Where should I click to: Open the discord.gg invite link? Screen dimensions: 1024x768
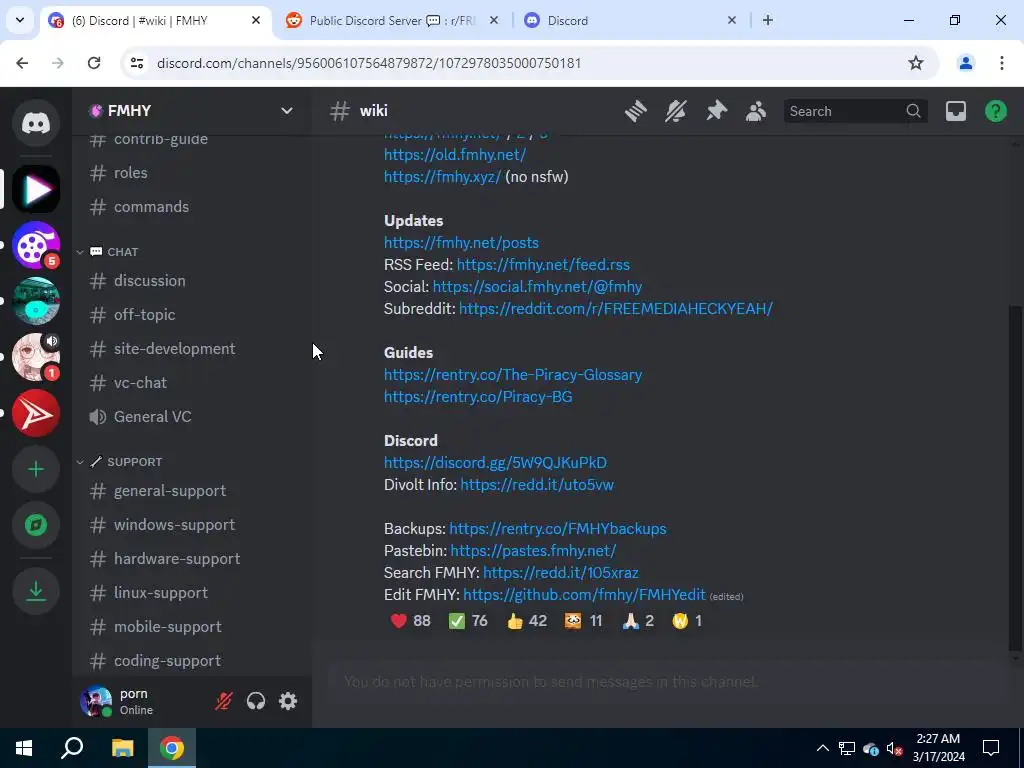click(495, 462)
